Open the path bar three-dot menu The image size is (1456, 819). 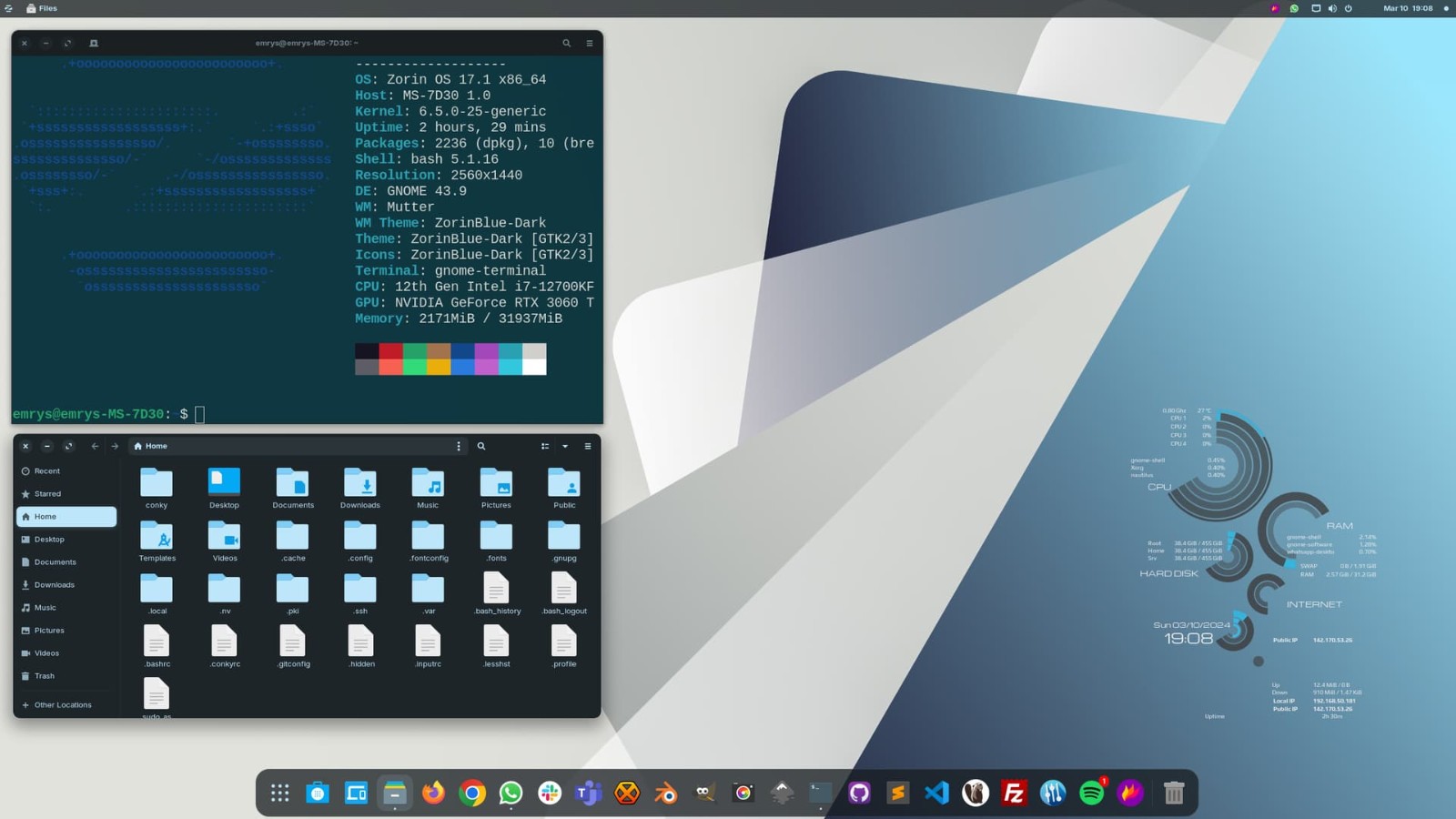coord(459,446)
